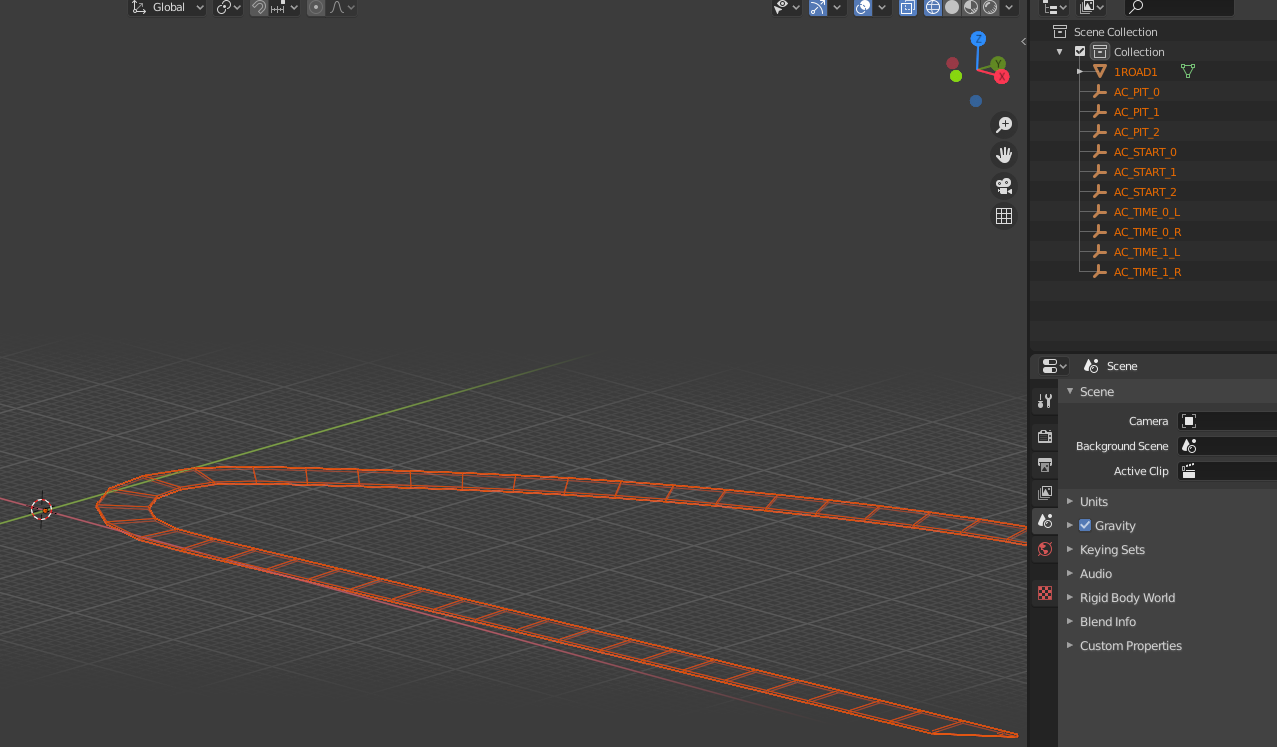Click the Background Scene field
The height and width of the screenshot is (747, 1277).
pyautogui.click(x=1227, y=446)
